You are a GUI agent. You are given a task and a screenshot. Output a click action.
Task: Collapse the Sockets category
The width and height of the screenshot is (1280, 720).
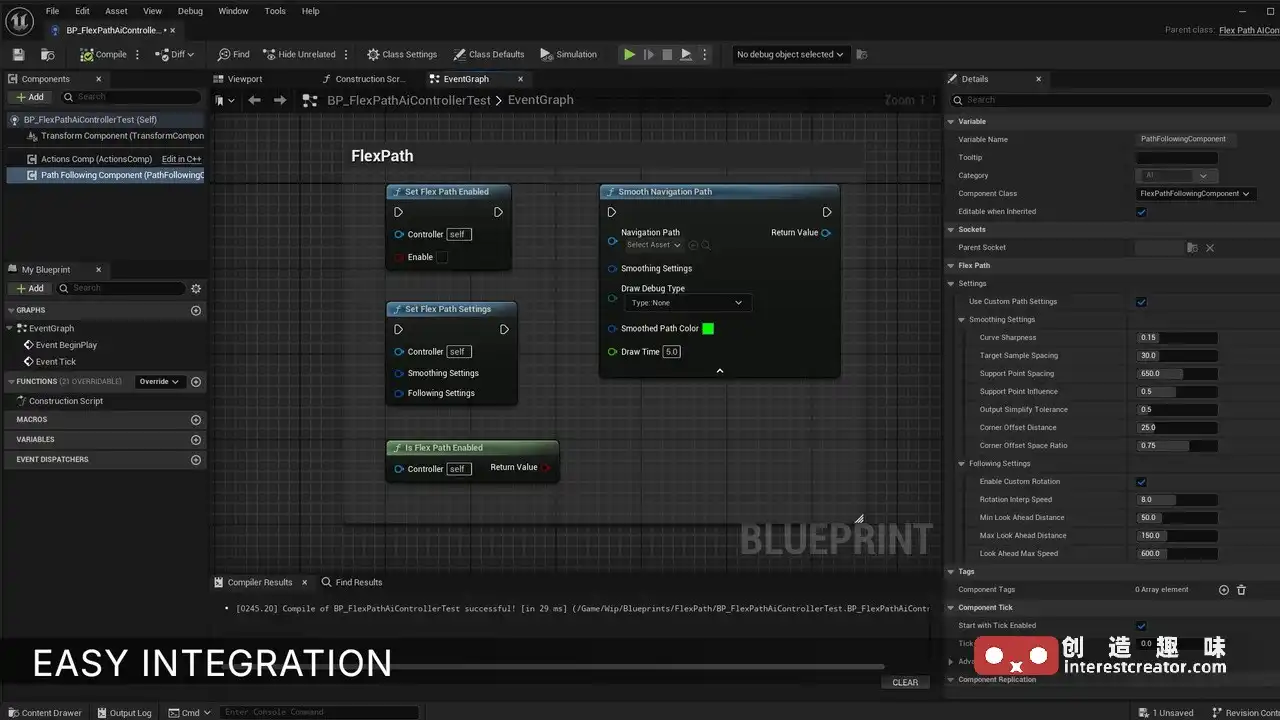tap(951, 230)
